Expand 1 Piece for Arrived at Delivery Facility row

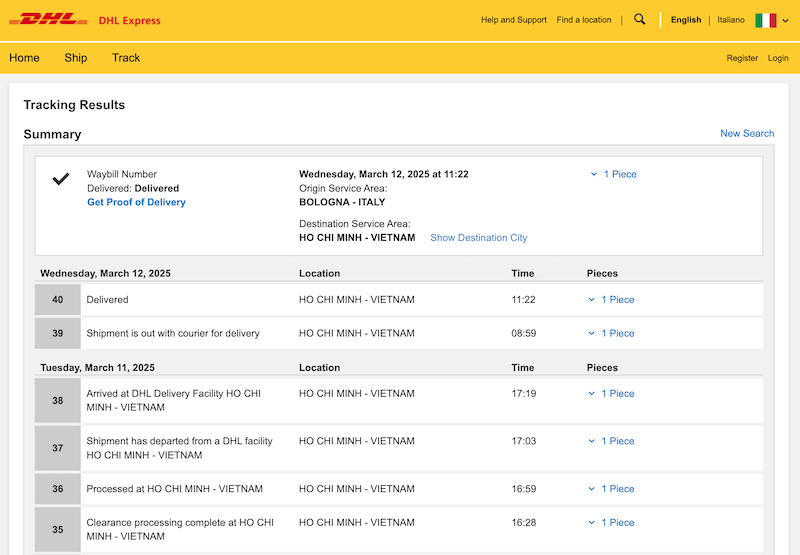(611, 393)
